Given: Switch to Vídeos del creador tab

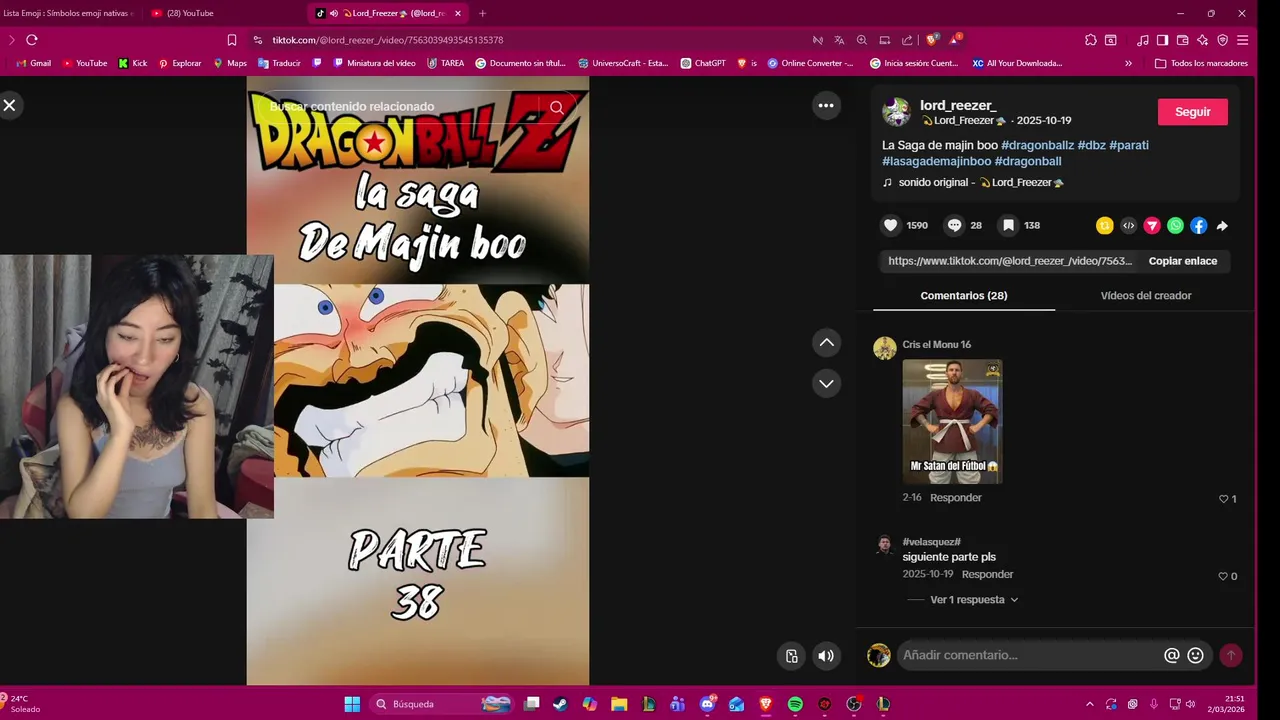Looking at the screenshot, I should point(1146,296).
